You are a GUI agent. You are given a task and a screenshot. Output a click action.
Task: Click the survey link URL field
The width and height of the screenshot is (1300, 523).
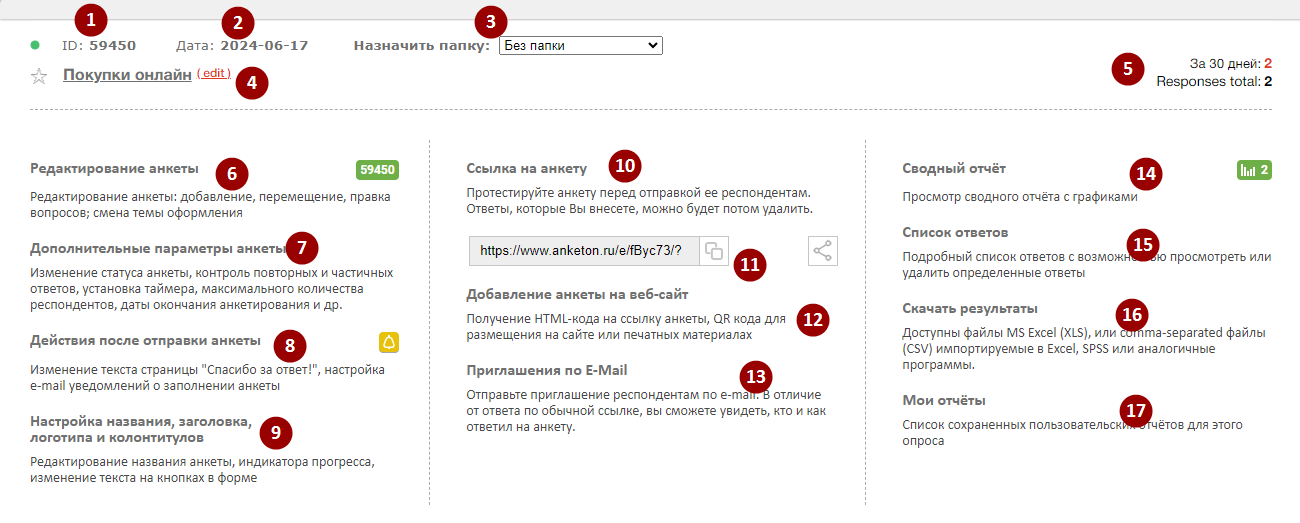pos(582,251)
